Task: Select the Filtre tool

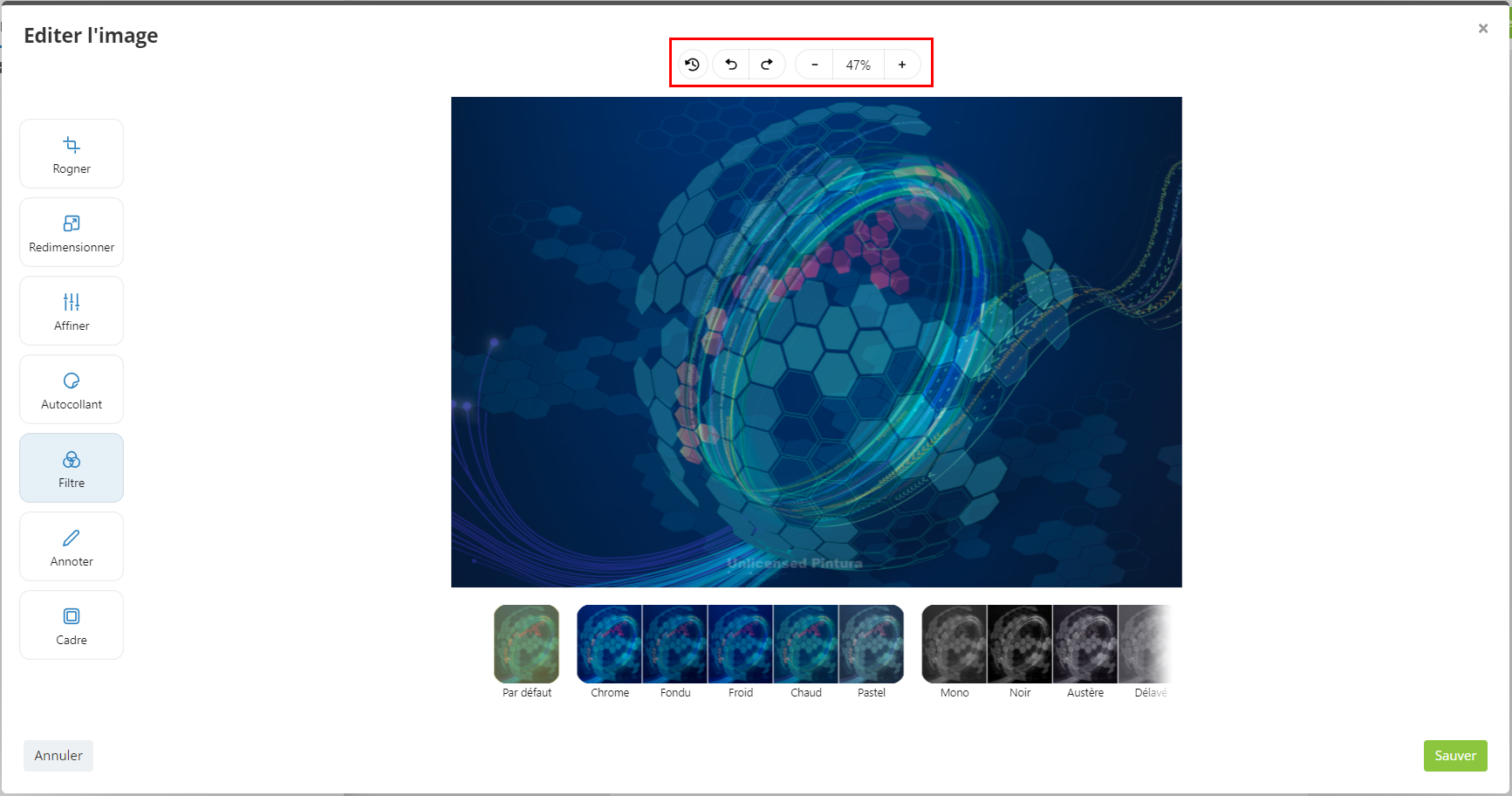Action: (x=72, y=468)
